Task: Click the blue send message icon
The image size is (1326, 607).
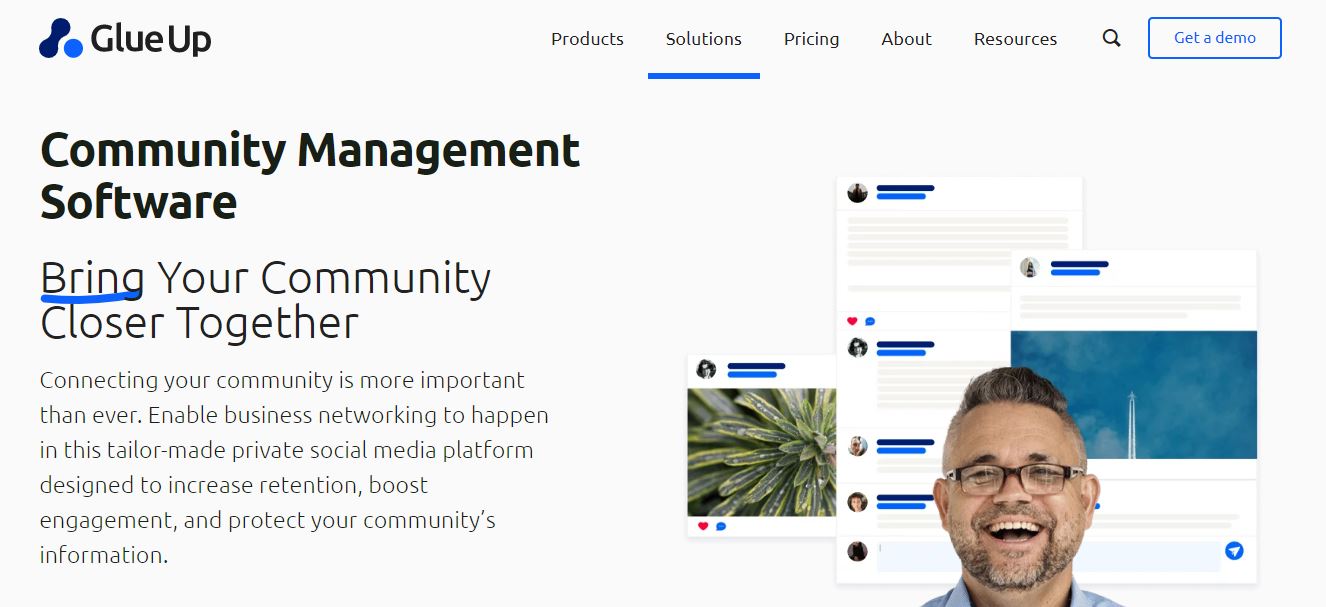Action: [1234, 551]
